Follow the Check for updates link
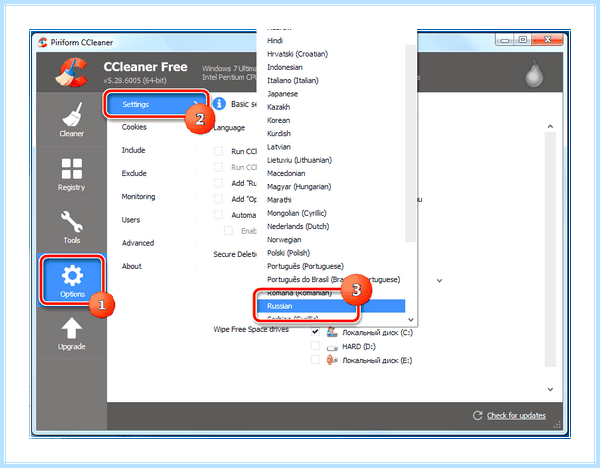 (x=516, y=416)
